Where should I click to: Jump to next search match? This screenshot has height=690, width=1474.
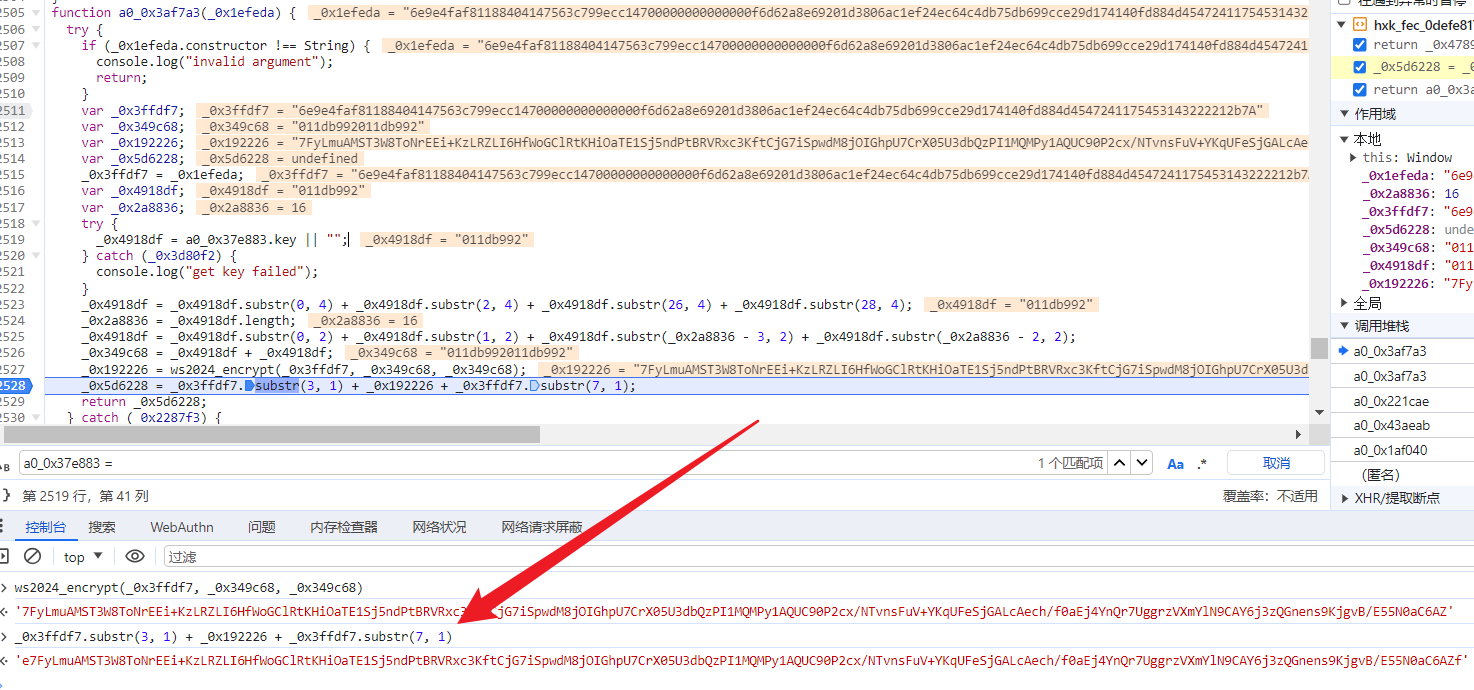click(1142, 463)
